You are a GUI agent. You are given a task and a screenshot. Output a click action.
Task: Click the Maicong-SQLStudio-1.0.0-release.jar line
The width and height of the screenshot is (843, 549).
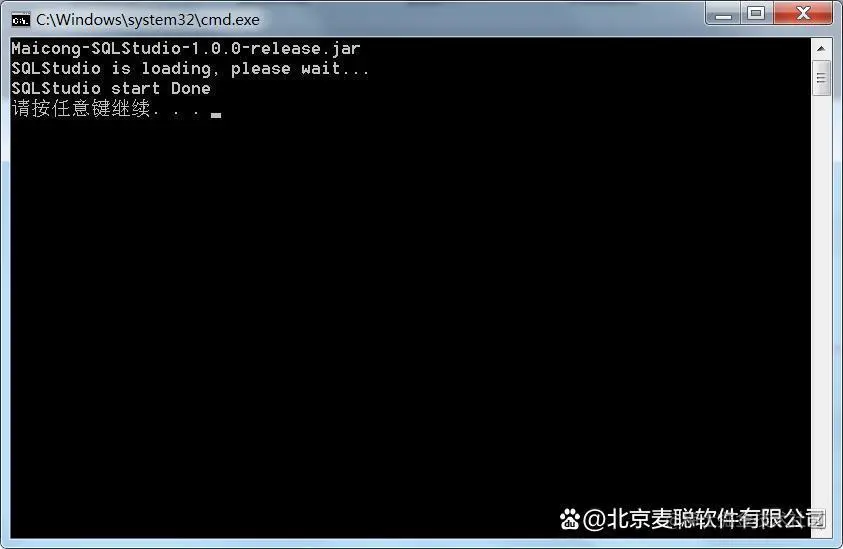pos(185,48)
